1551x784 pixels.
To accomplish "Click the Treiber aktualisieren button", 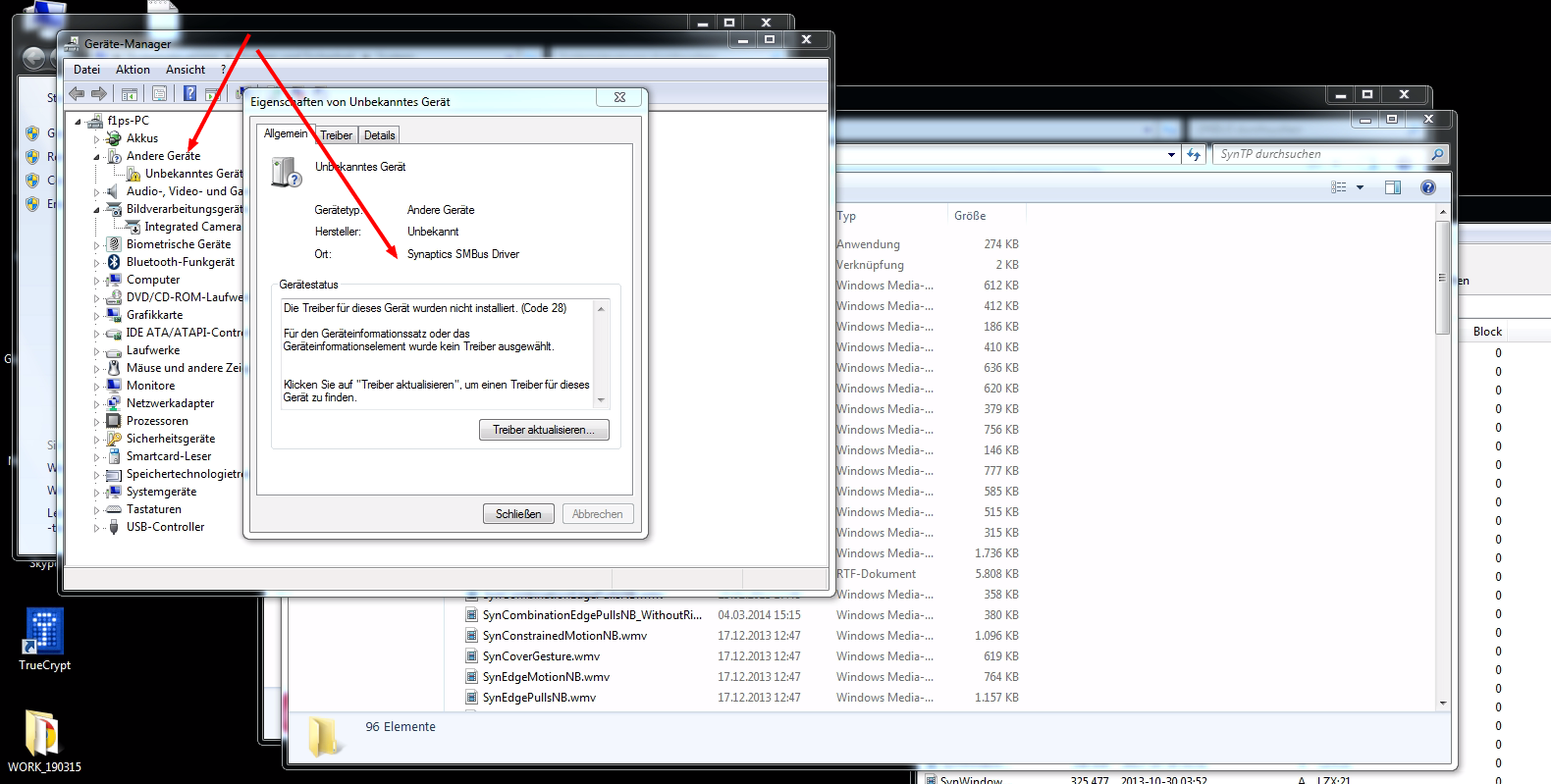I will coord(543,430).
